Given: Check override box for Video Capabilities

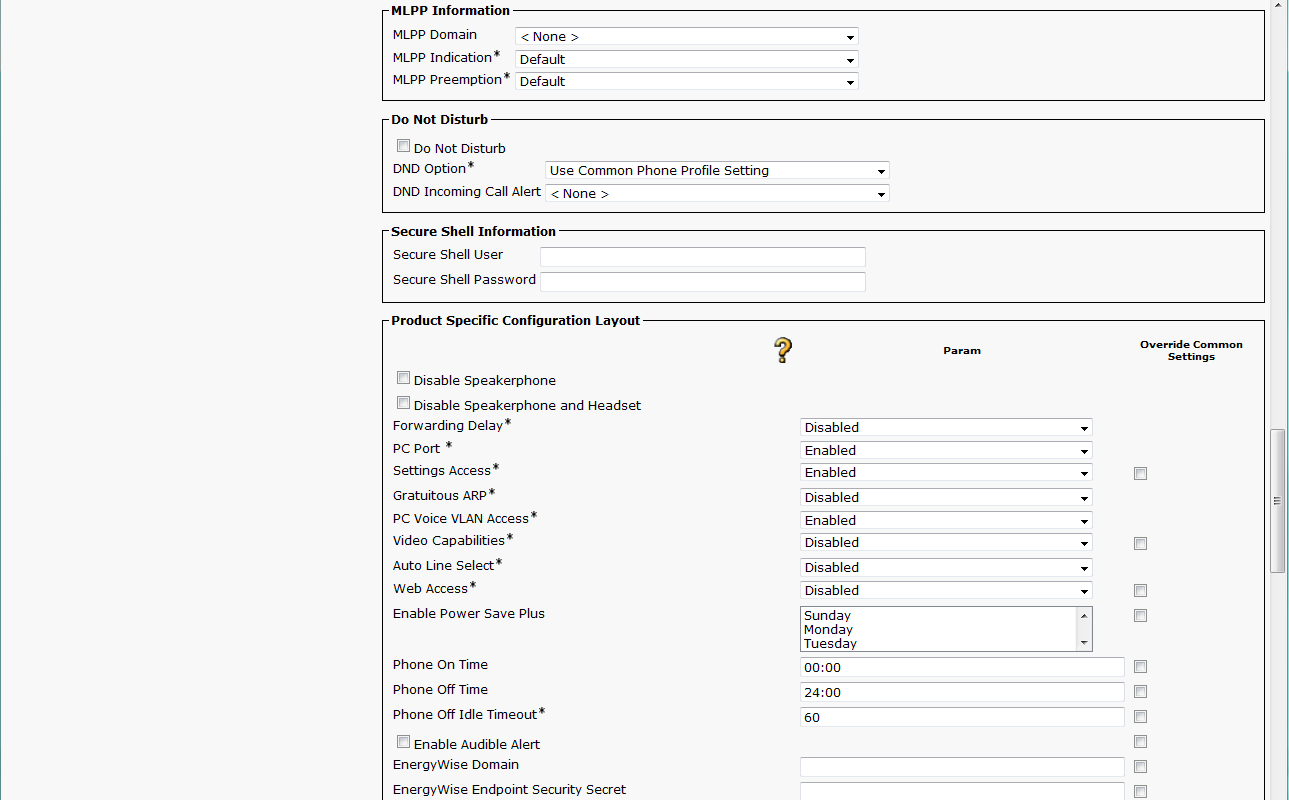Looking at the screenshot, I should pos(1140,544).
